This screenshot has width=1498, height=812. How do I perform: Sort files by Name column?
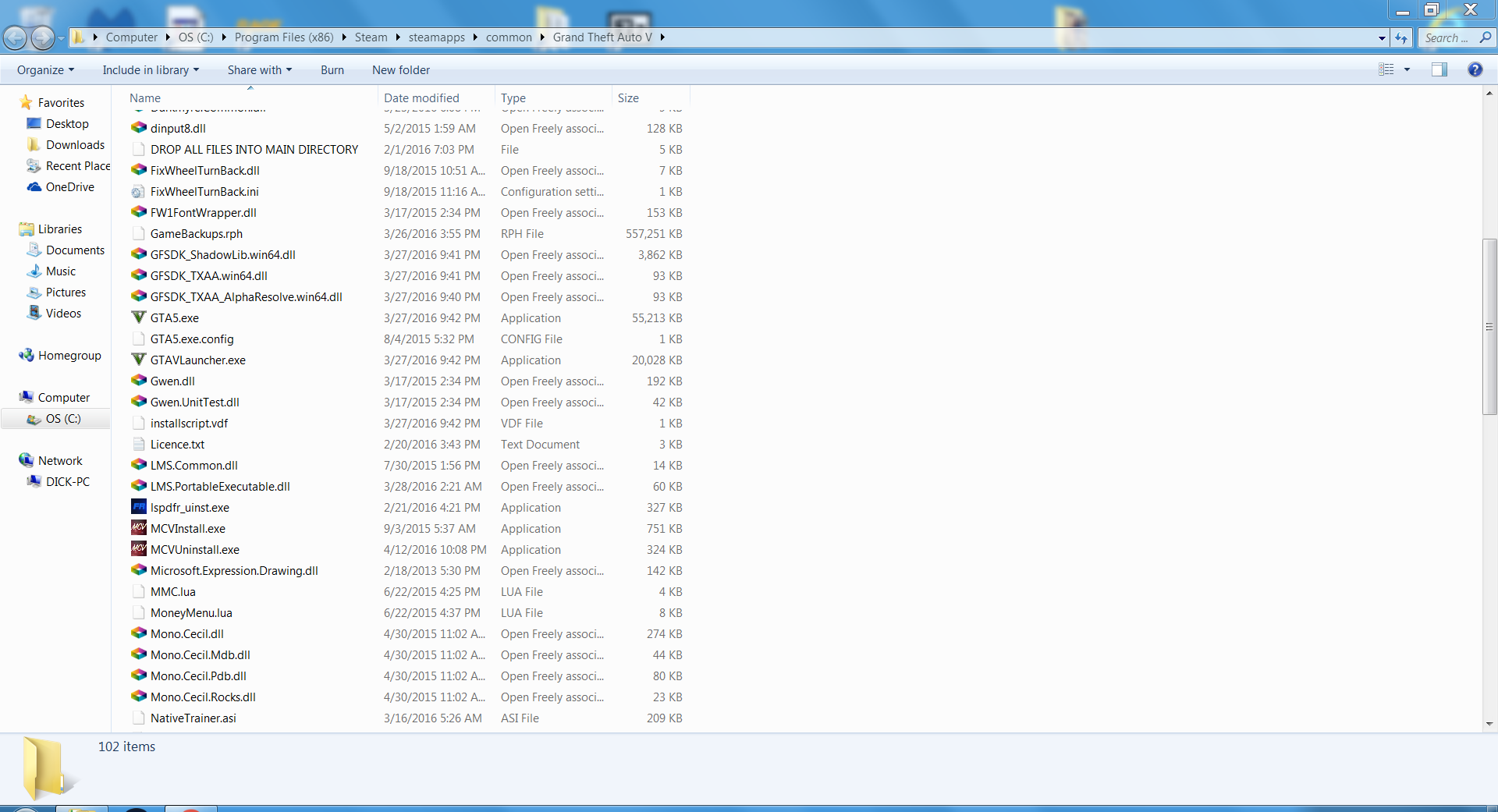tap(251, 98)
